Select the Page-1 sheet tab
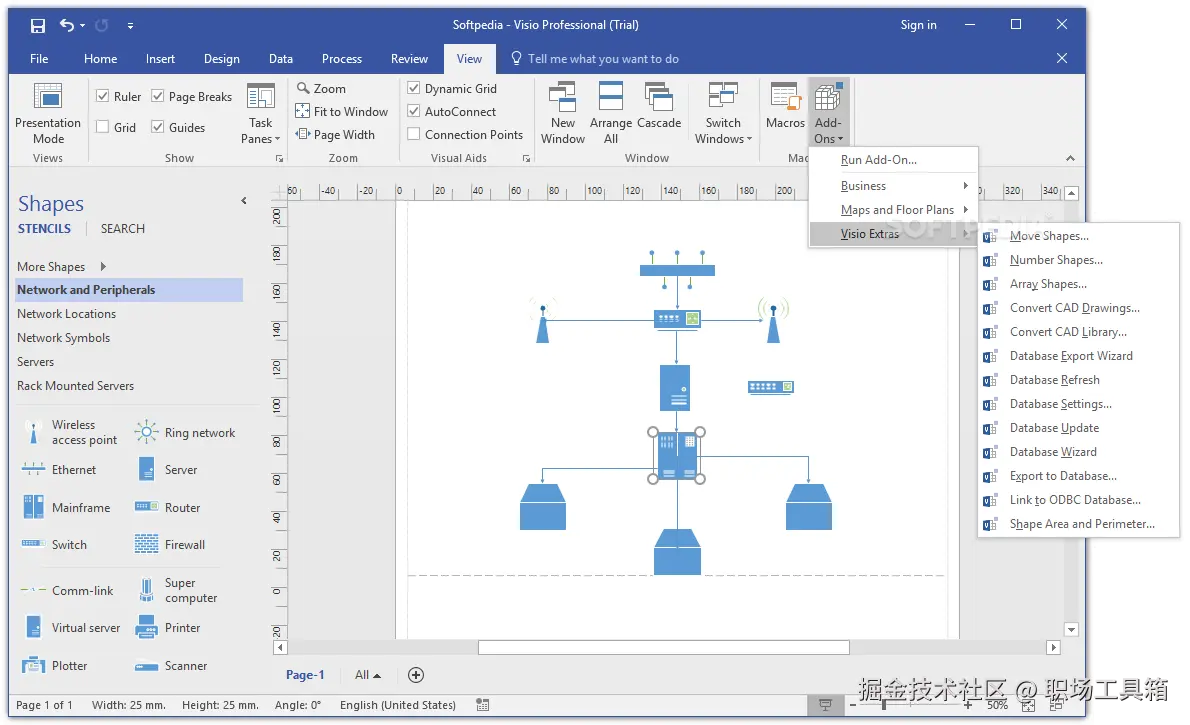The width and height of the screenshot is (1190, 725). (x=305, y=675)
